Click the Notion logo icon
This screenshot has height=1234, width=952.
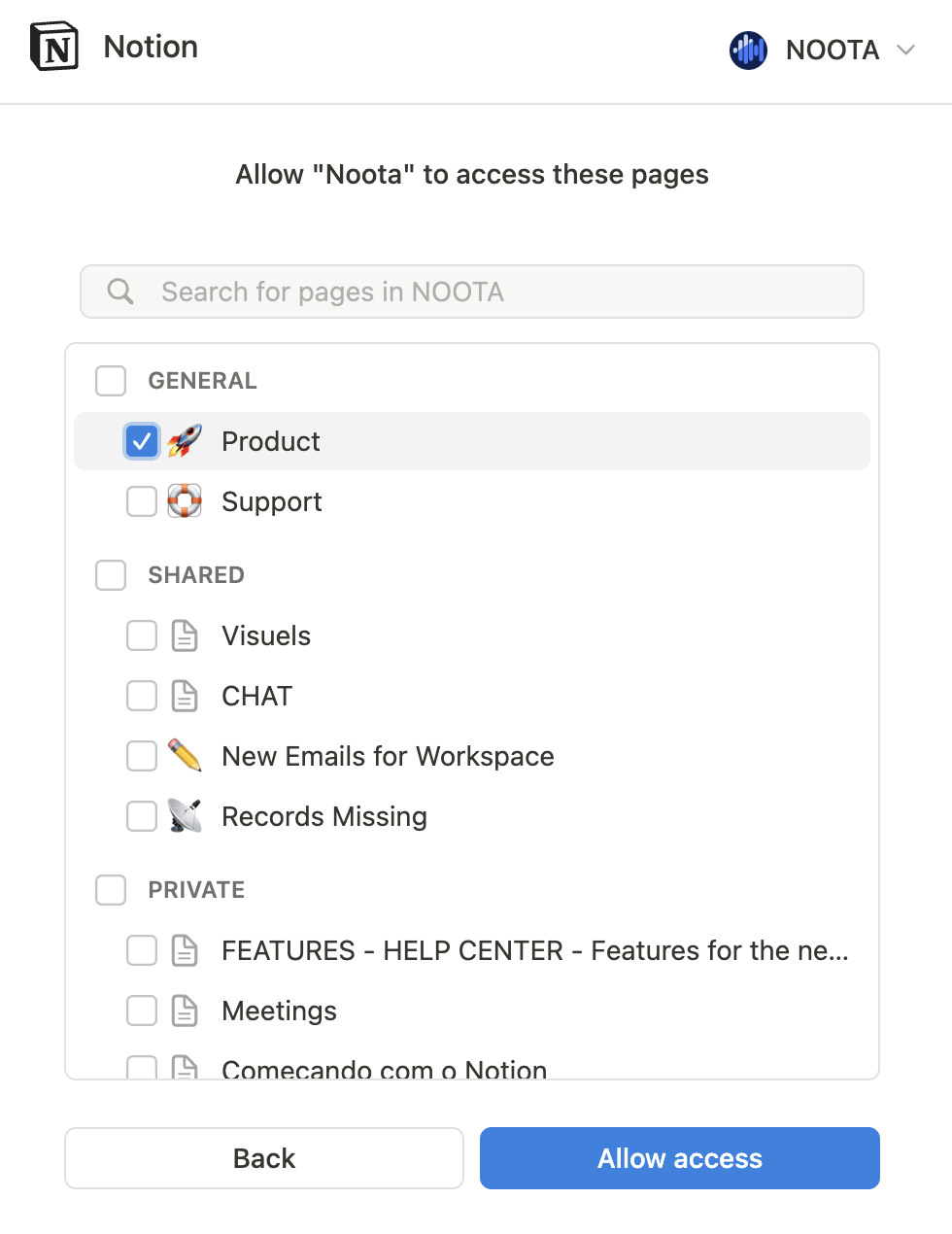pyautogui.click(x=54, y=47)
